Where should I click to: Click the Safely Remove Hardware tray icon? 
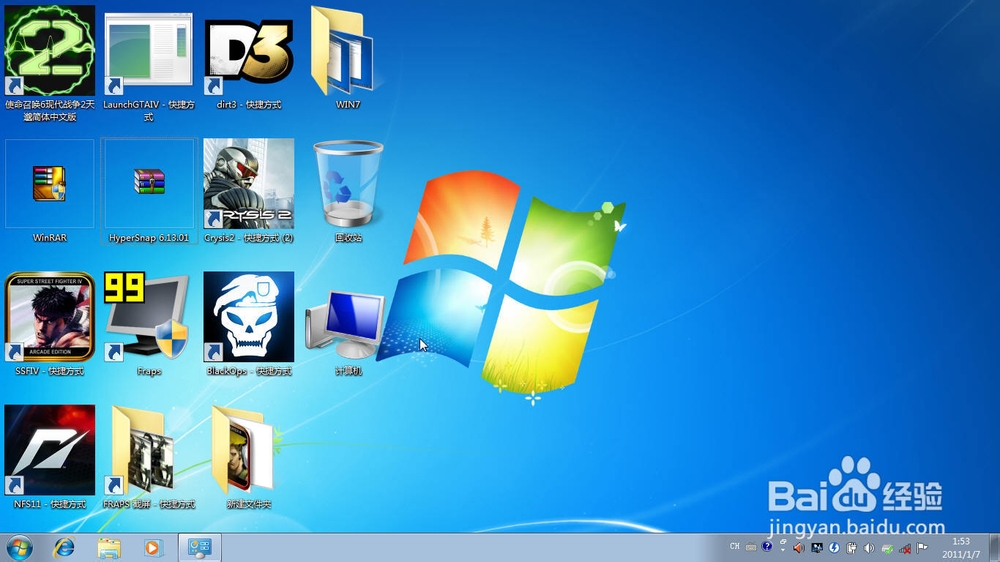point(887,549)
